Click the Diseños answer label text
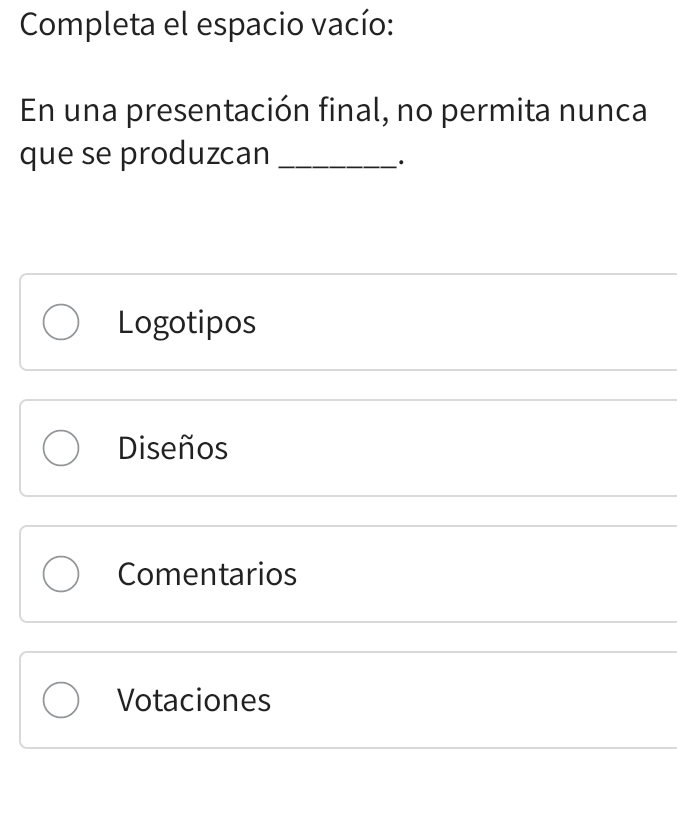The image size is (677, 823). pyautogui.click(x=172, y=449)
